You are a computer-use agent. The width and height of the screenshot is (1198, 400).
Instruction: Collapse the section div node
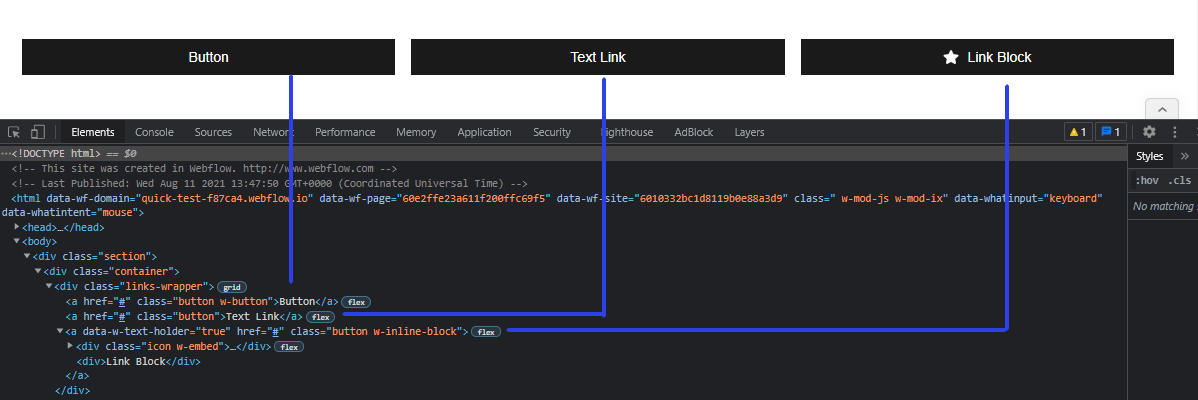pyautogui.click(x=27, y=256)
